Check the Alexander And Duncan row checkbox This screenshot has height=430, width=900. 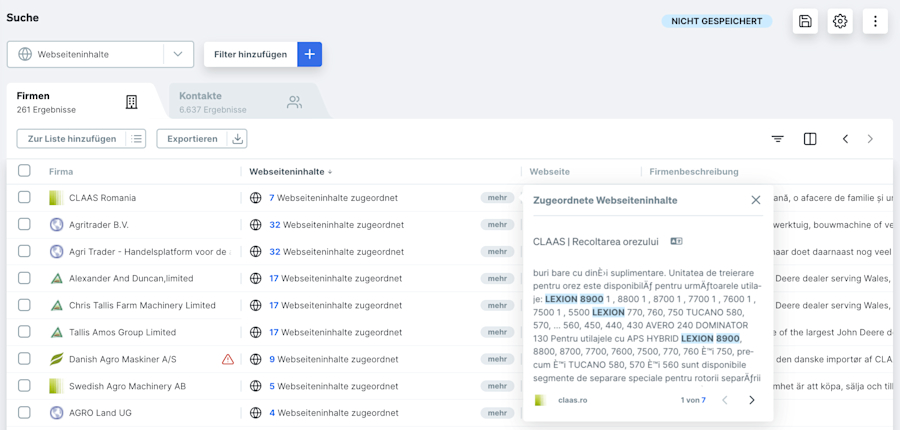point(24,278)
